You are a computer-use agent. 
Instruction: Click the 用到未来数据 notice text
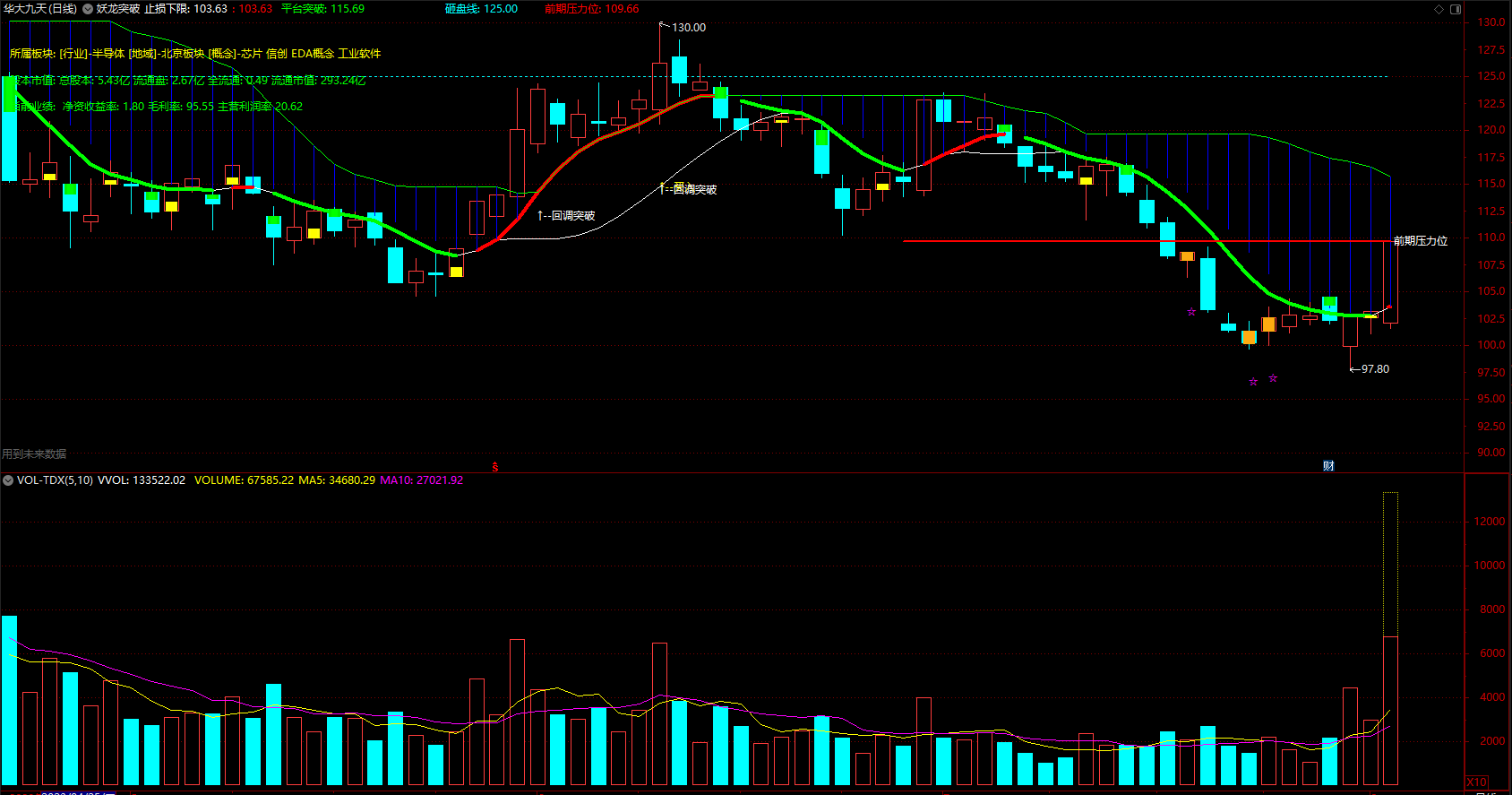click(x=34, y=454)
